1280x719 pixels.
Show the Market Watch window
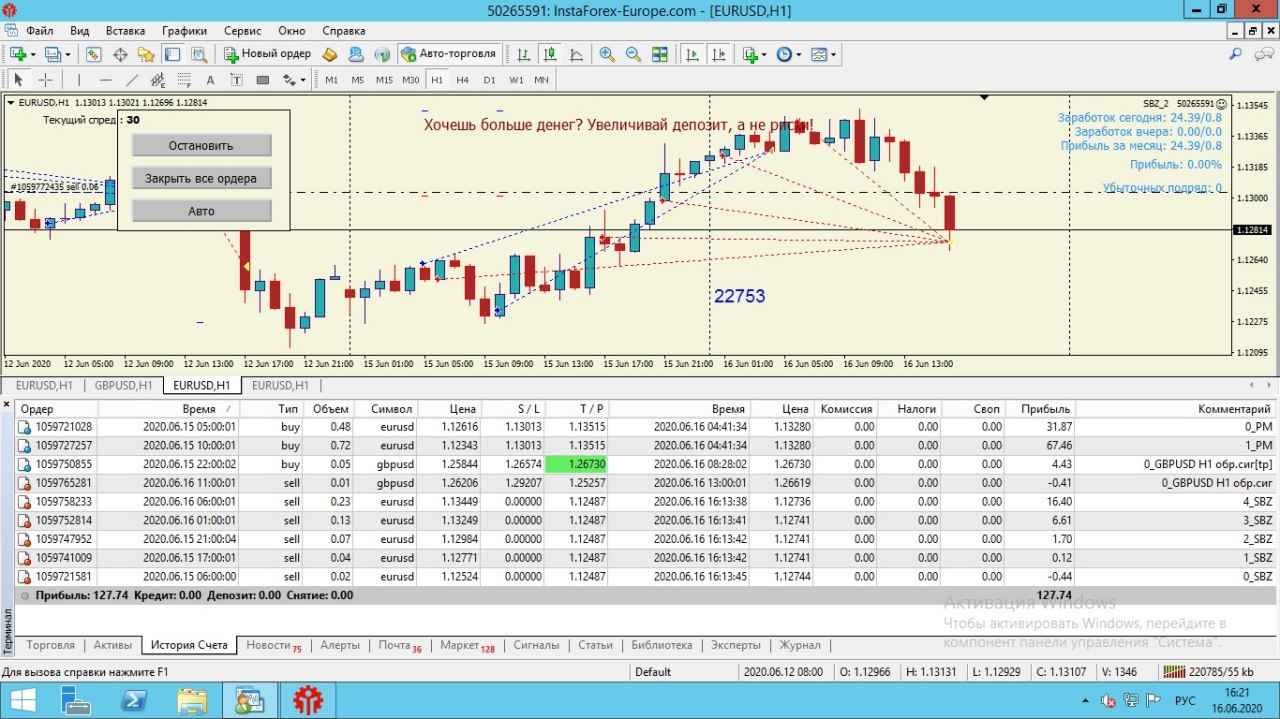(93, 54)
